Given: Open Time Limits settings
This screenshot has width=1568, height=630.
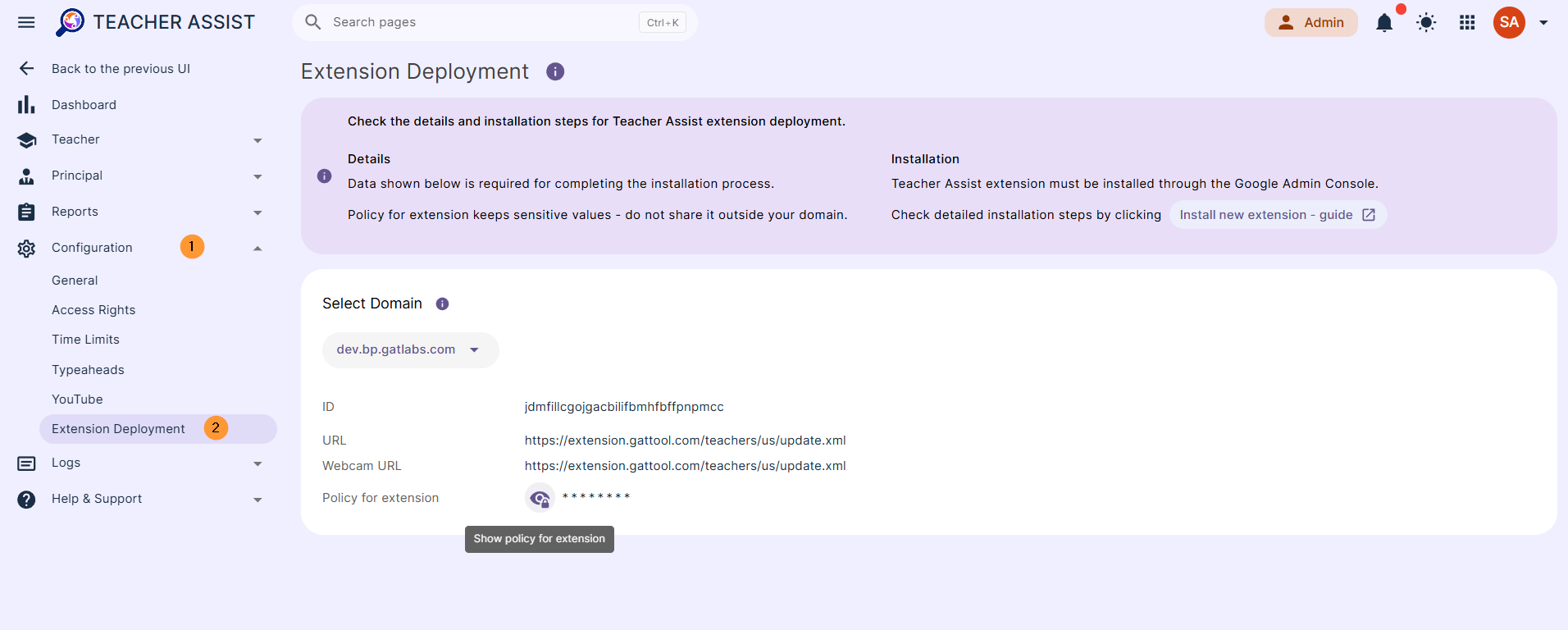Looking at the screenshot, I should [85, 340].
